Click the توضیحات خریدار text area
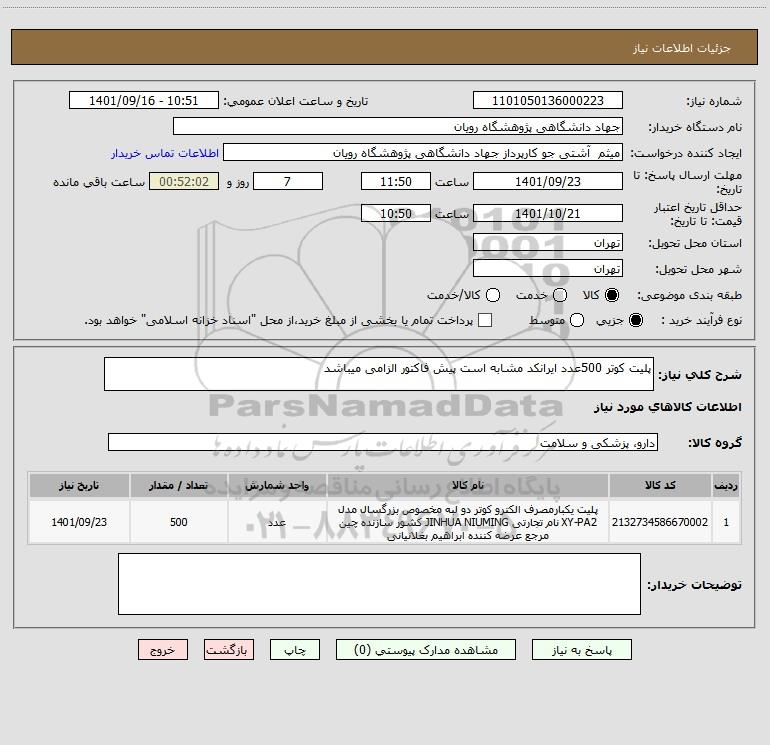Screen dimensions: 770x745 pos(379,584)
